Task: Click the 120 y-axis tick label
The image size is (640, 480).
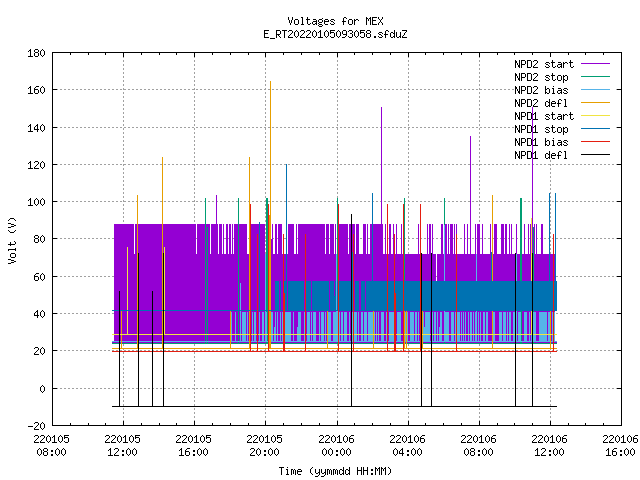Action: (36, 165)
